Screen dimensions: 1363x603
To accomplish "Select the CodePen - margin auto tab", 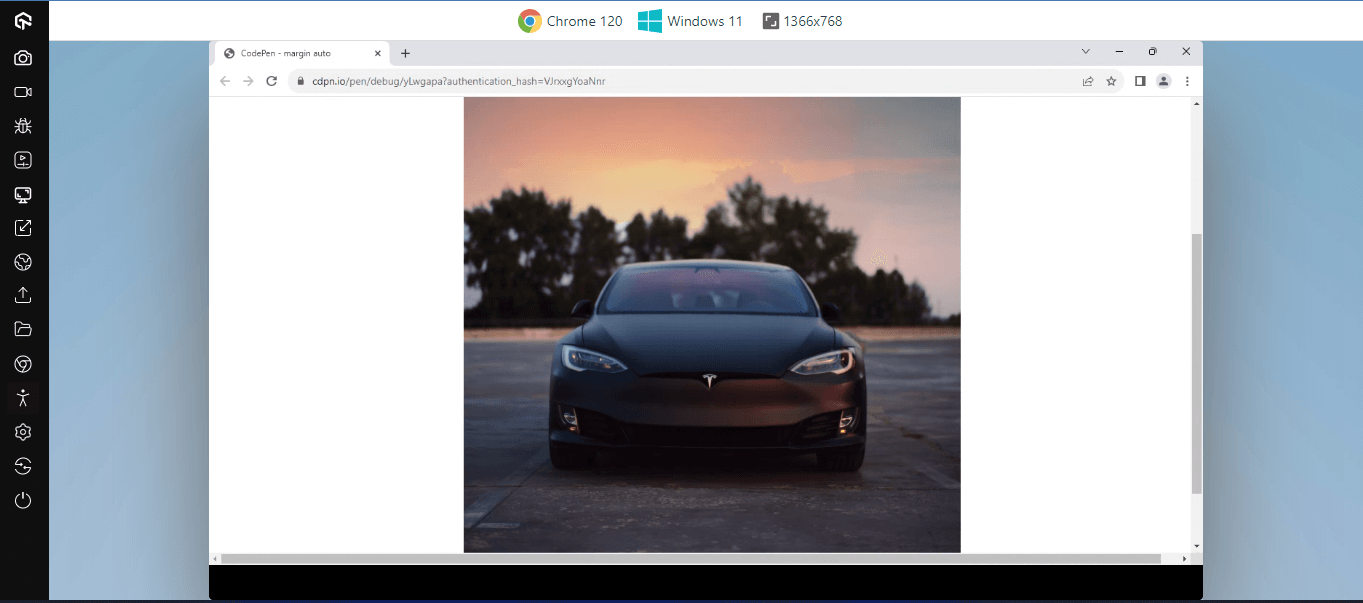I will (302, 54).
